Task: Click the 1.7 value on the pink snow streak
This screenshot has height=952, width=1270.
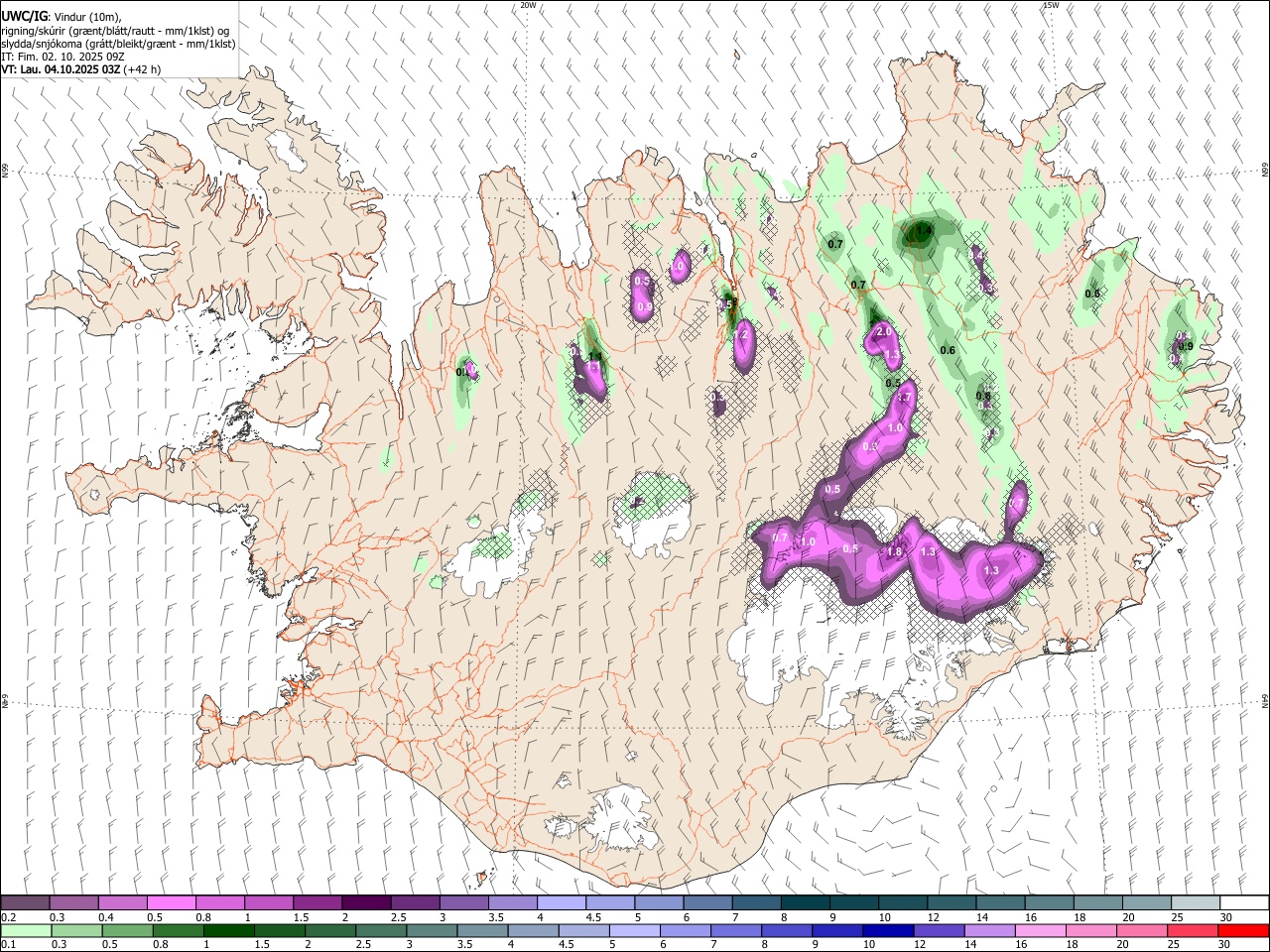Action: [x=904, y=398]
